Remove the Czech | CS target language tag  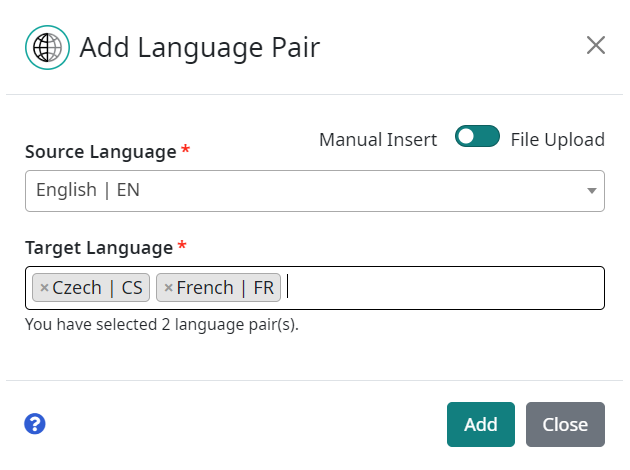[44, 288]
